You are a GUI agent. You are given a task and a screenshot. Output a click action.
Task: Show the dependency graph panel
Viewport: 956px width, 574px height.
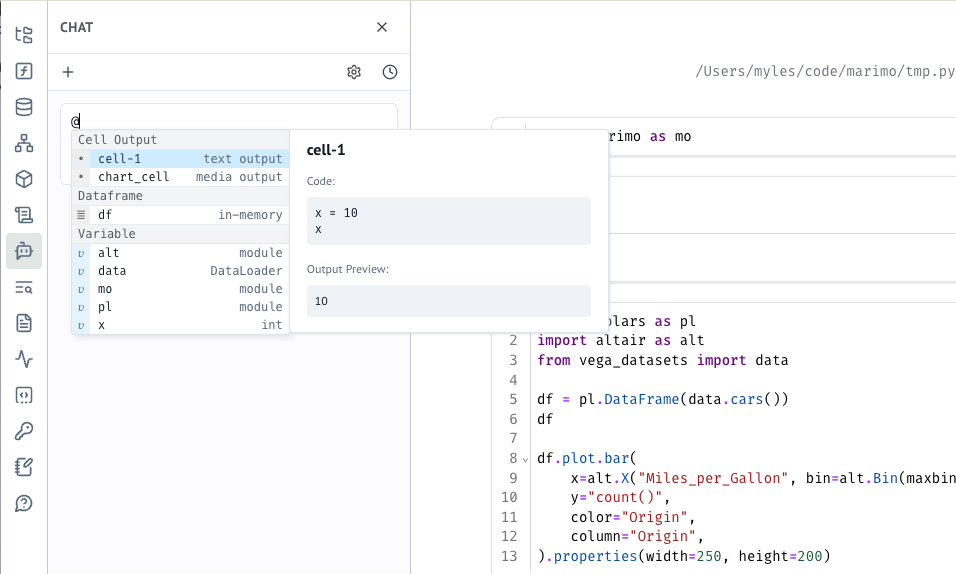(24, 143)
